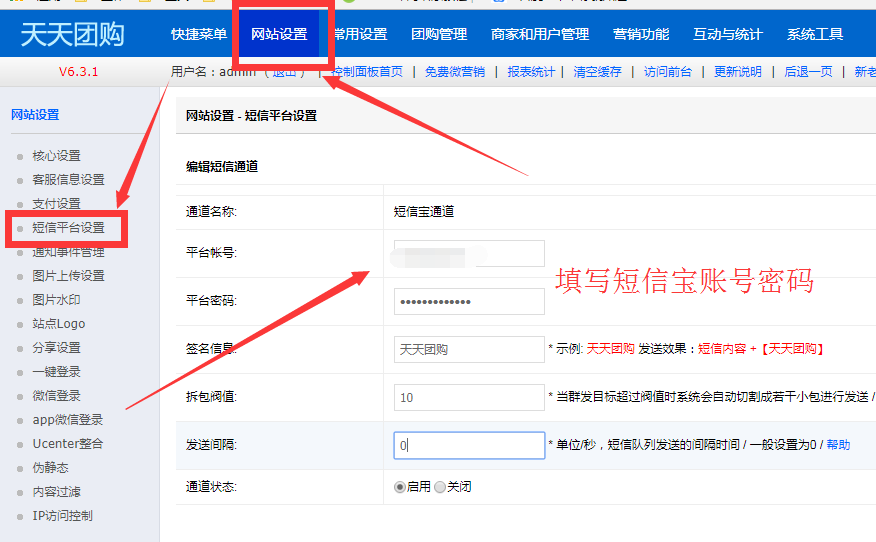
Task: Click the 访问前台 link
Action: click(666, 72)
